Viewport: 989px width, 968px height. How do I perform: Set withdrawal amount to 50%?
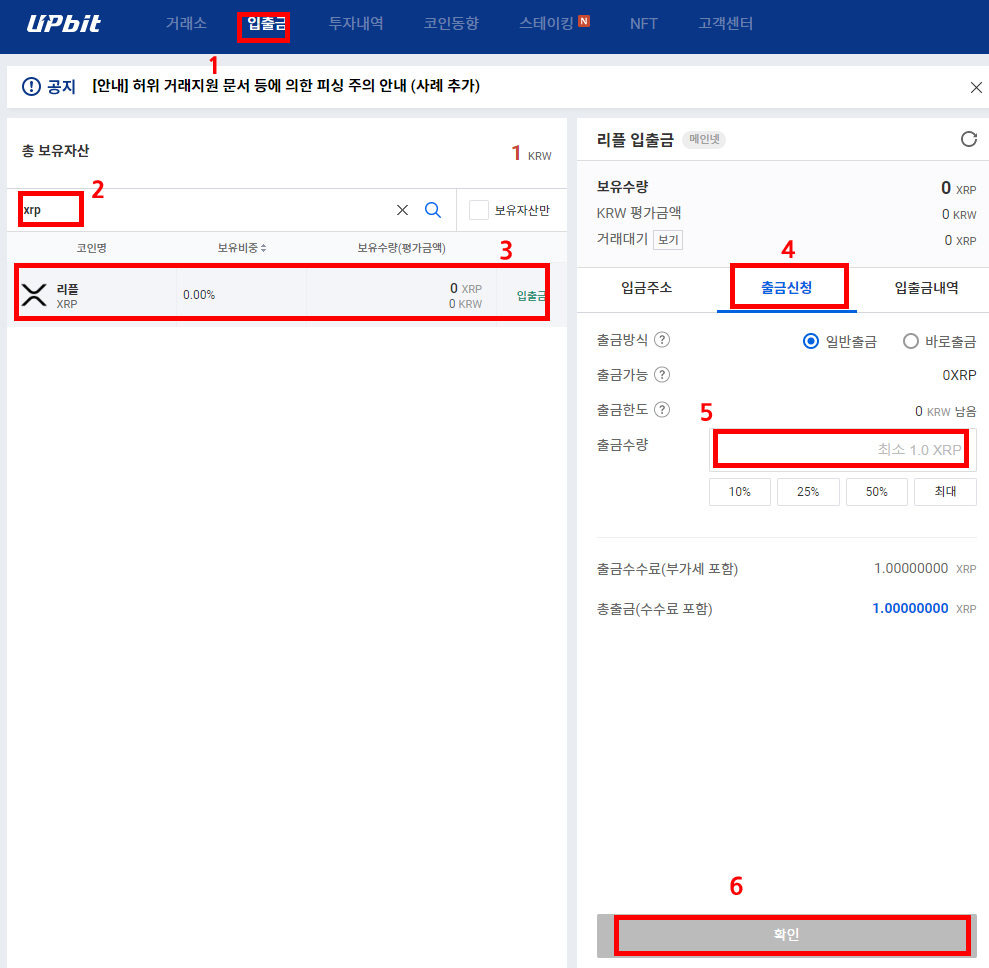[x=877, y=492]
